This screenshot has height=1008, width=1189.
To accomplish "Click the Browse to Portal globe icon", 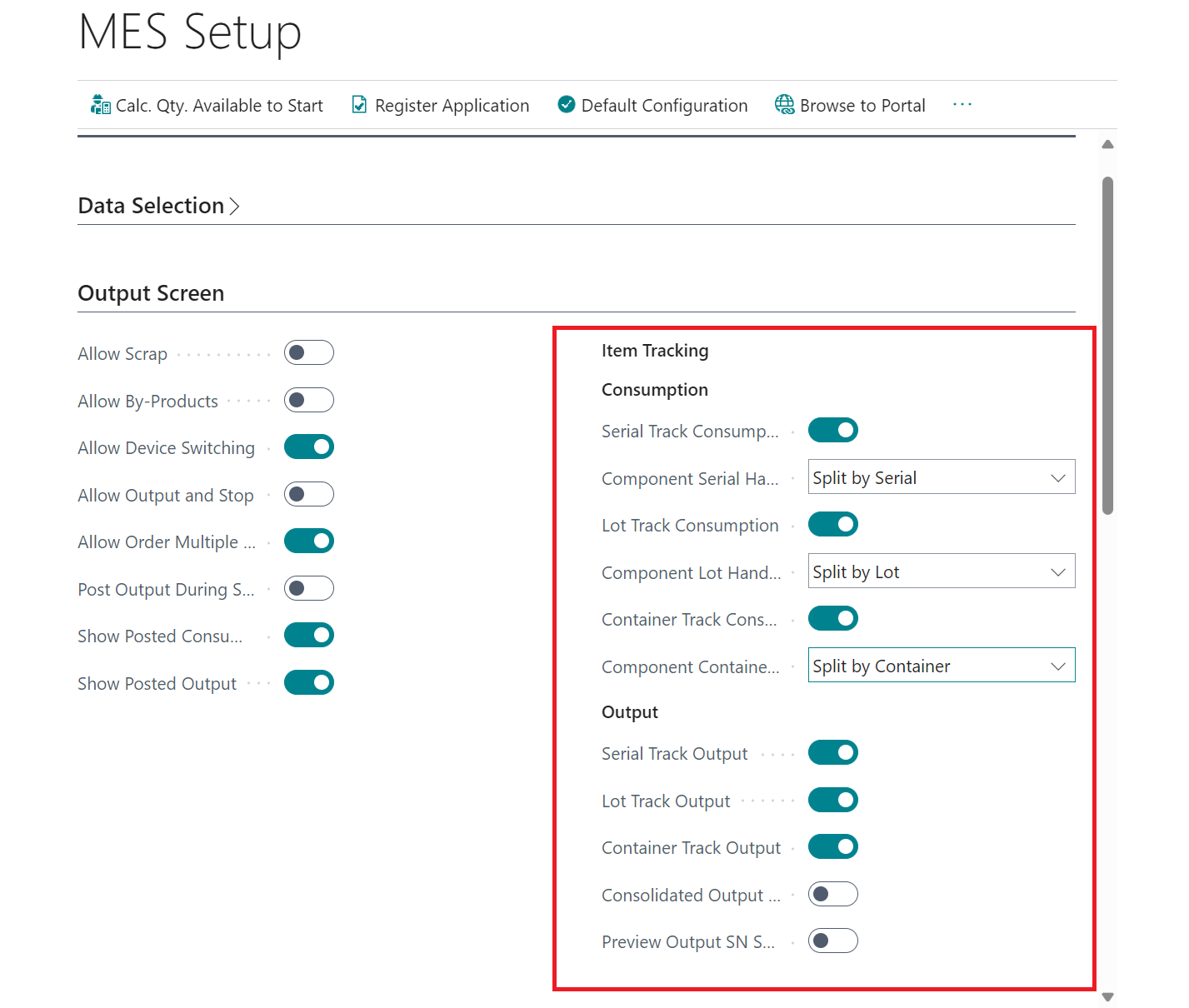I will [784, 104].
